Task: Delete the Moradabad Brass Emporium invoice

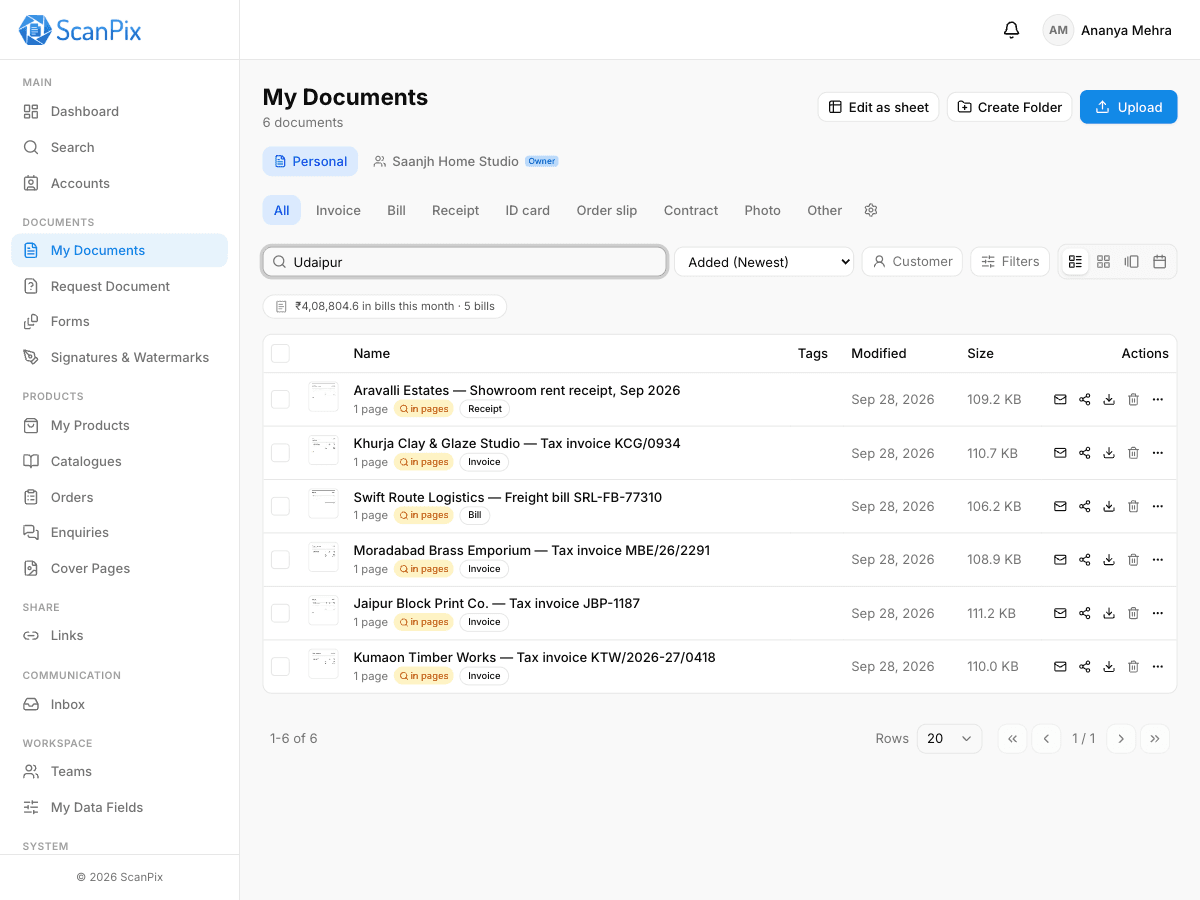Action: tap(1133, 560)
